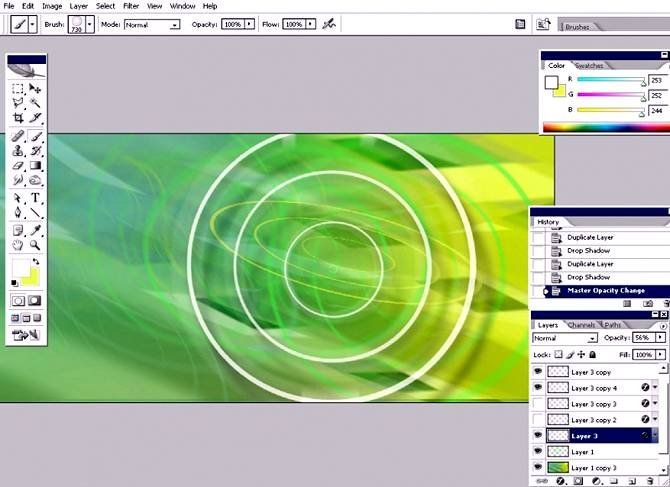This screenshot has width=670, height=487.
Task: Open the Filter menu
Action: tap(131, 6)
